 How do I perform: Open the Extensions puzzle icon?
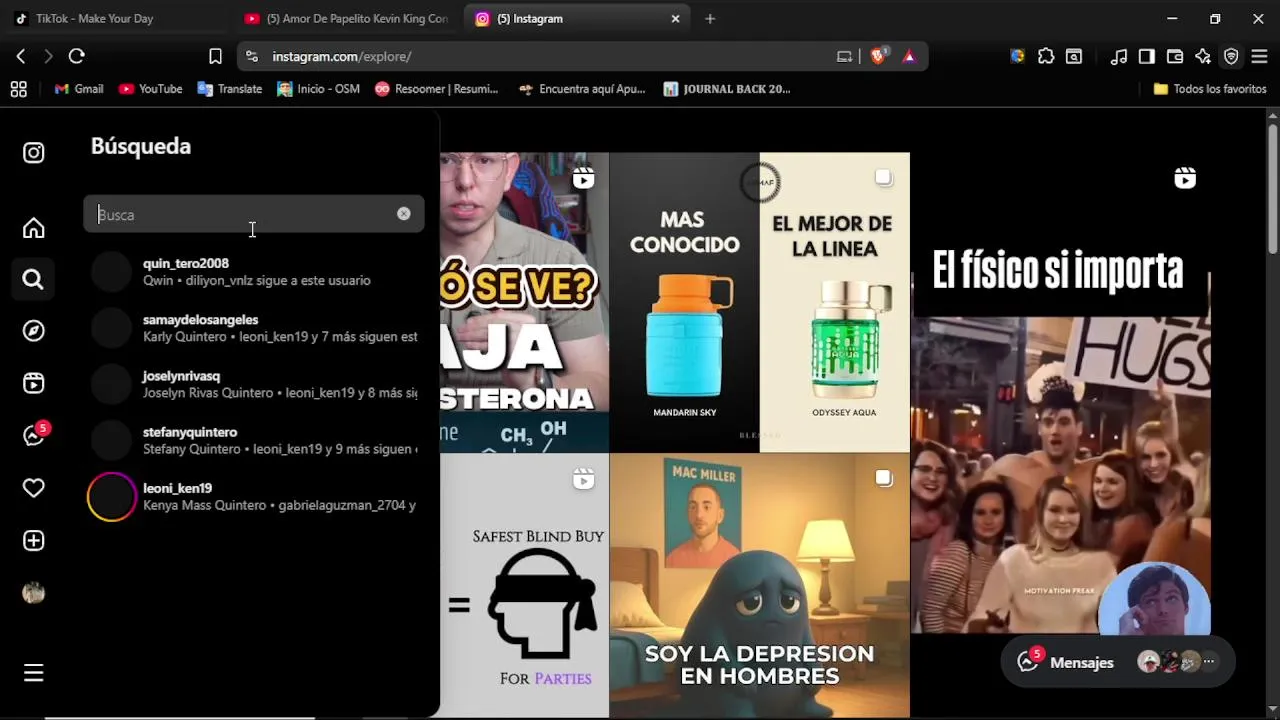pos(1046,56)
